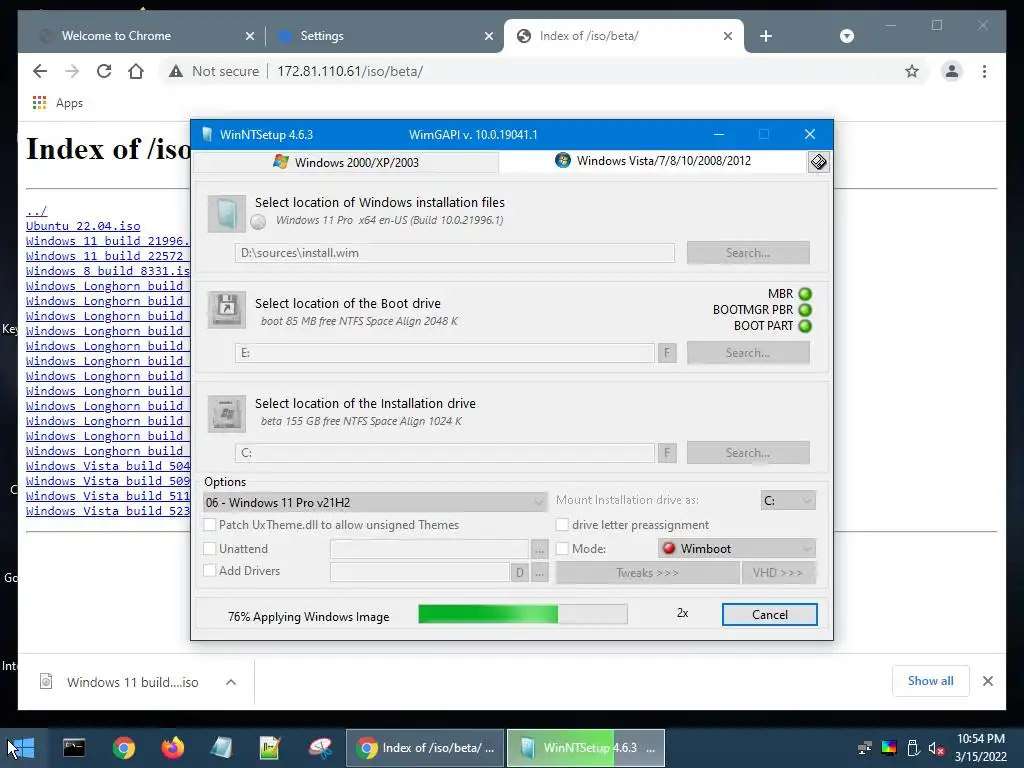The image size is (1024, 768).
Task: Click the F format button beside the C: install drive
Action: coord(667,453)
